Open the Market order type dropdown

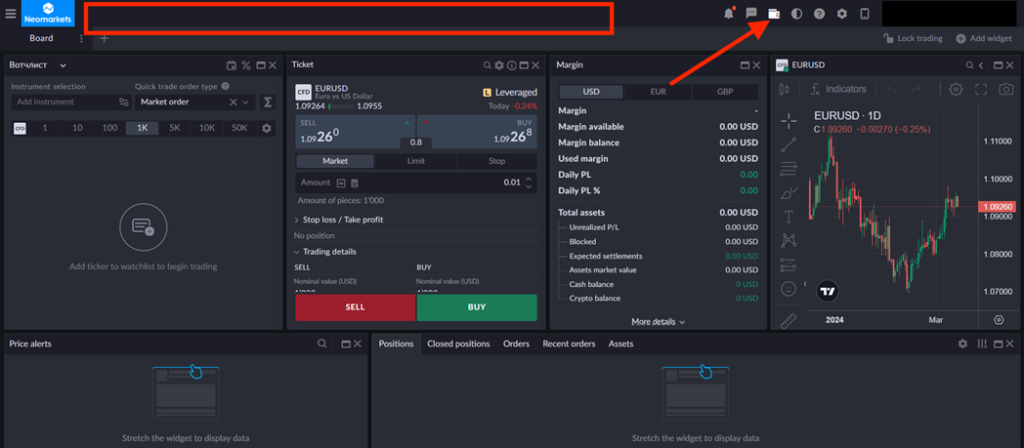[194, 102]
